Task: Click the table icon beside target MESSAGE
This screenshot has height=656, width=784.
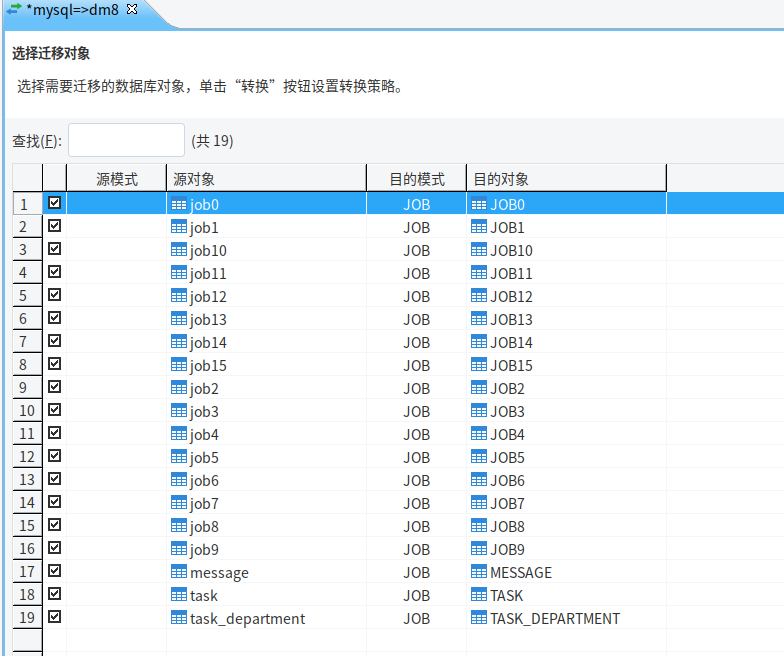Action: pos(478,572)
